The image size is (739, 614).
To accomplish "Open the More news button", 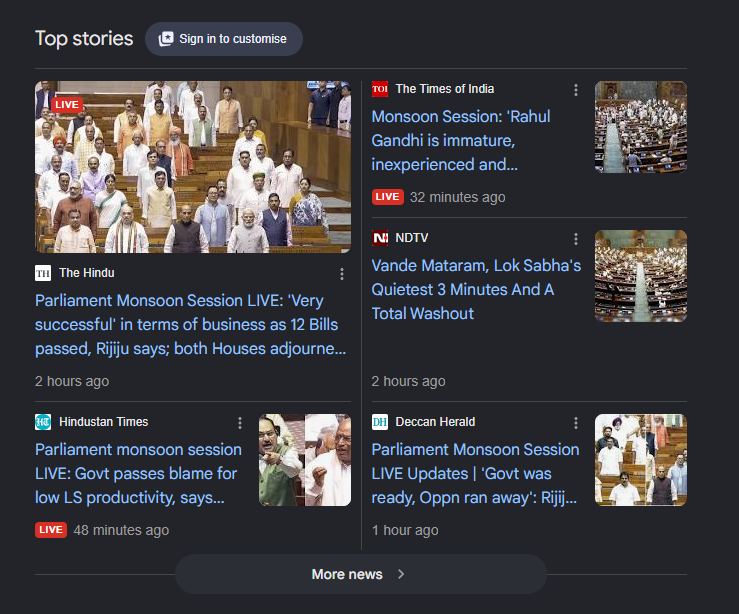I will pos(361,574).
